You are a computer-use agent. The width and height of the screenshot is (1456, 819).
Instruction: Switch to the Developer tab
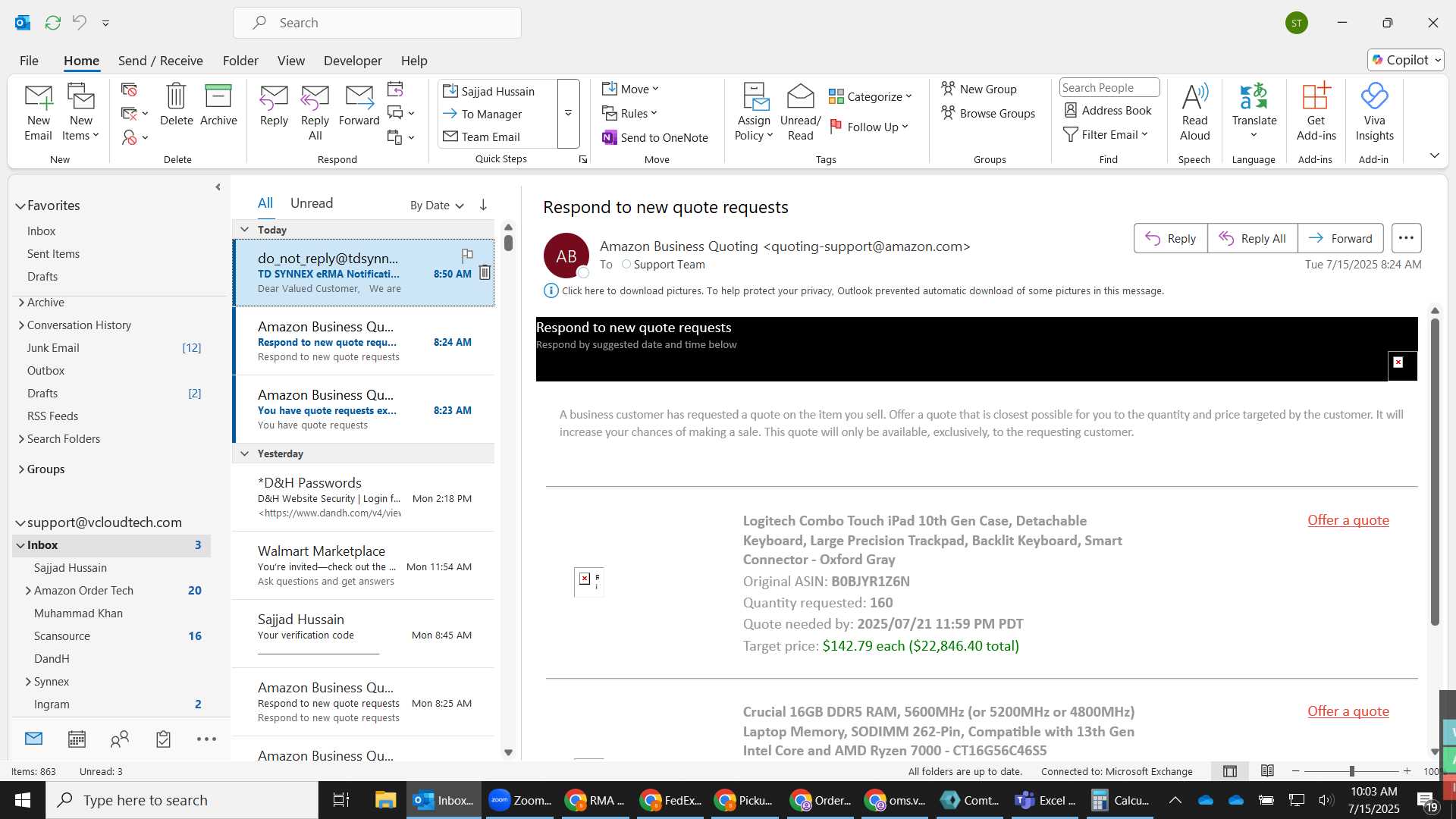353,61
